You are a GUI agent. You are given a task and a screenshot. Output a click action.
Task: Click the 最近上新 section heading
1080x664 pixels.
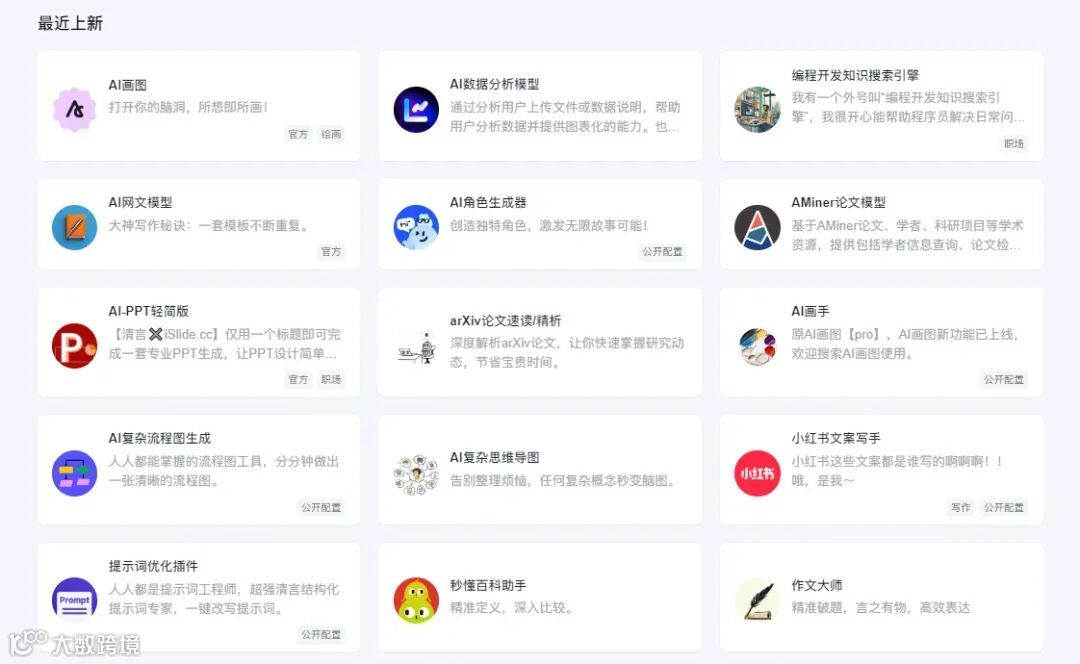(x=70, y=23)
